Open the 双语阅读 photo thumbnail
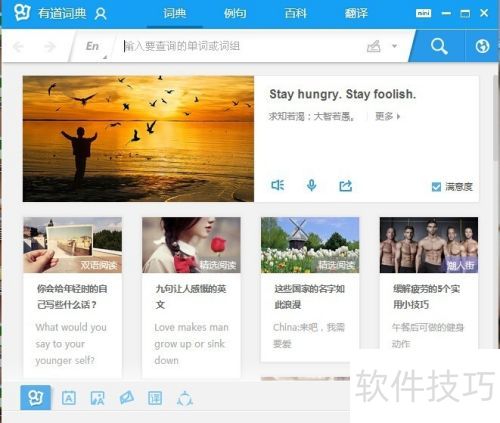This screenshot has height=423, width=500. 73,245
